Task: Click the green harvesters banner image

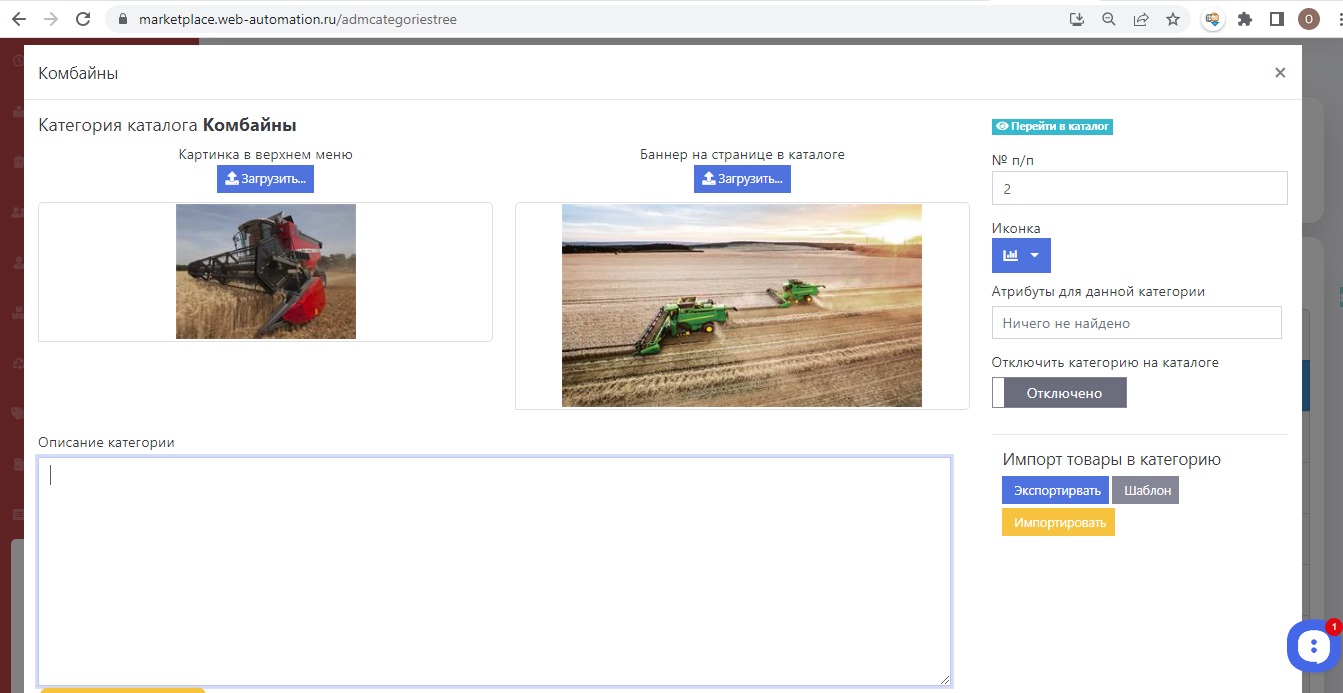Action: click(x=741, y=305)
